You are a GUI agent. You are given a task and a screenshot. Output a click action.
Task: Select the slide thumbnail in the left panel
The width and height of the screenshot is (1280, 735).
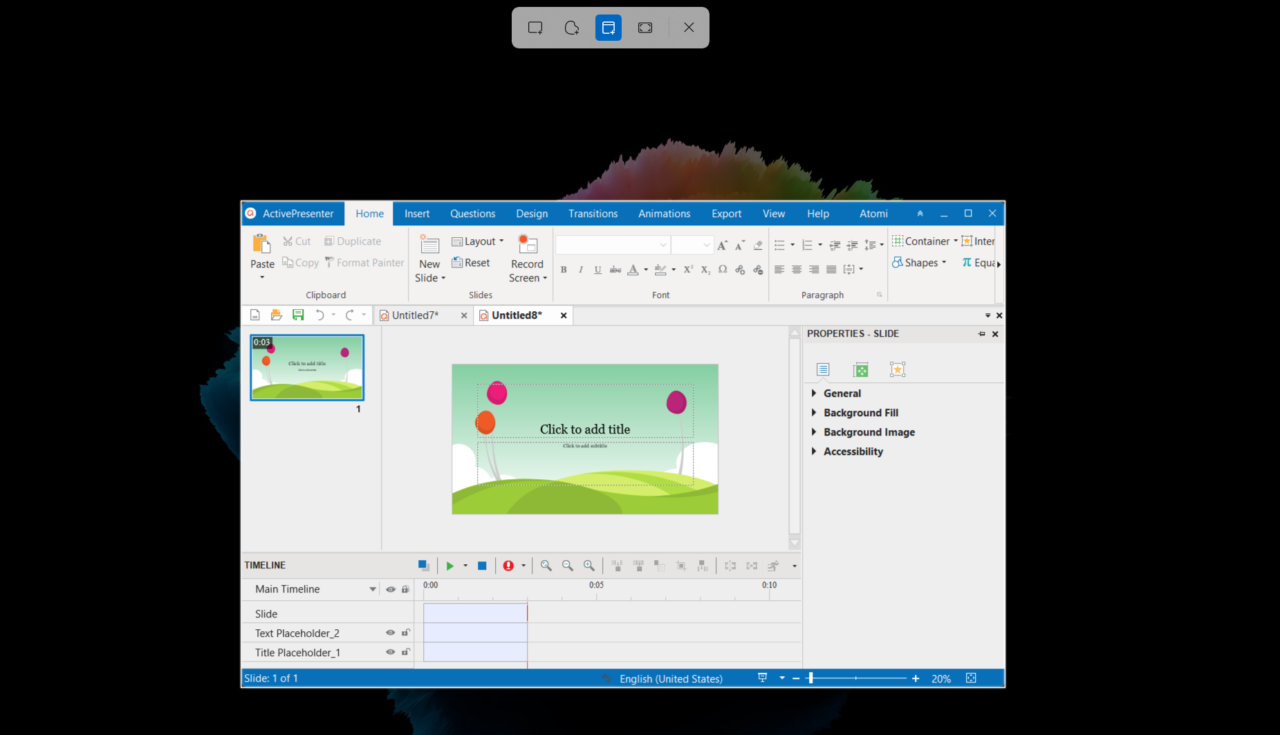tap(307, 367)
